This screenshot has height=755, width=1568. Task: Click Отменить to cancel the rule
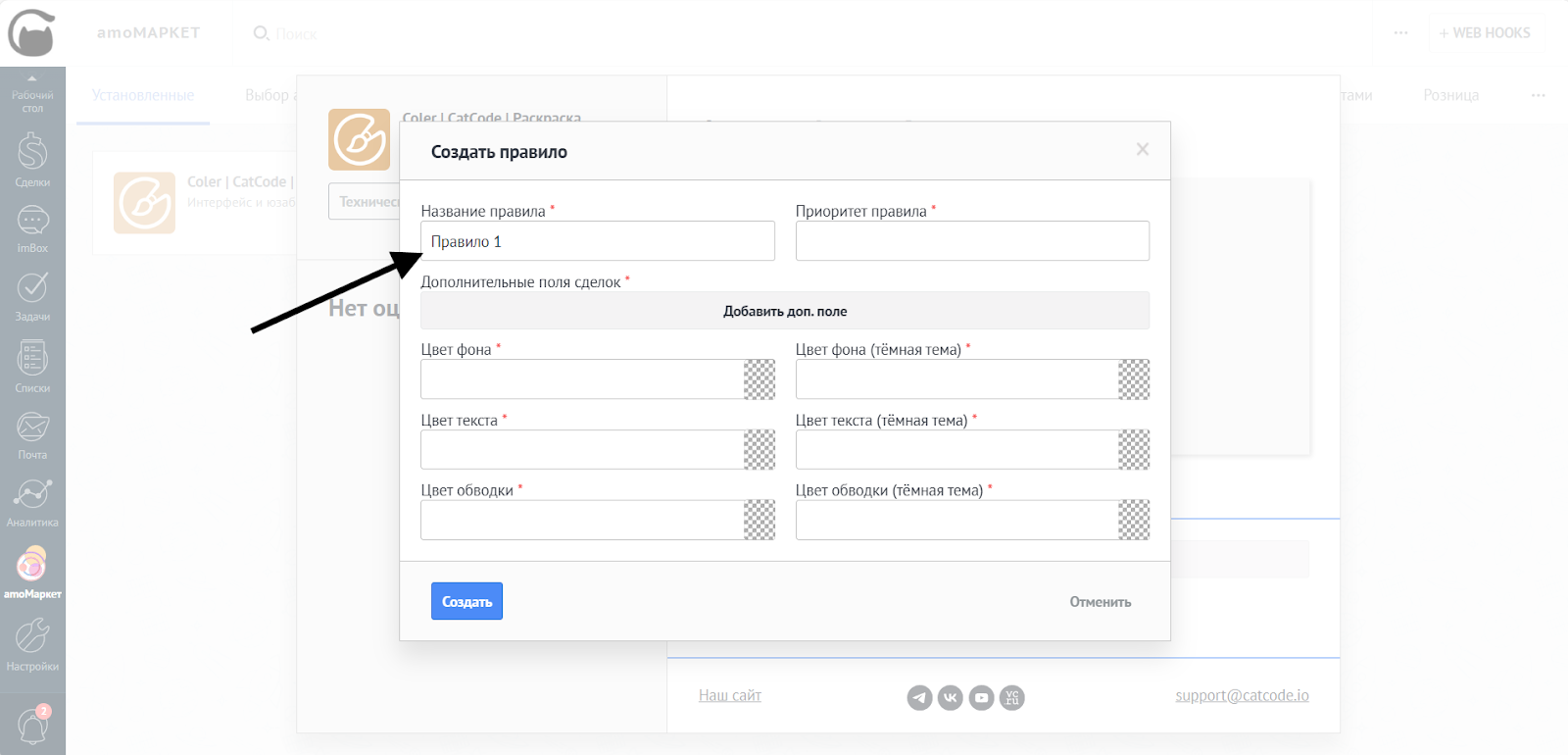tap(1100, 602)
